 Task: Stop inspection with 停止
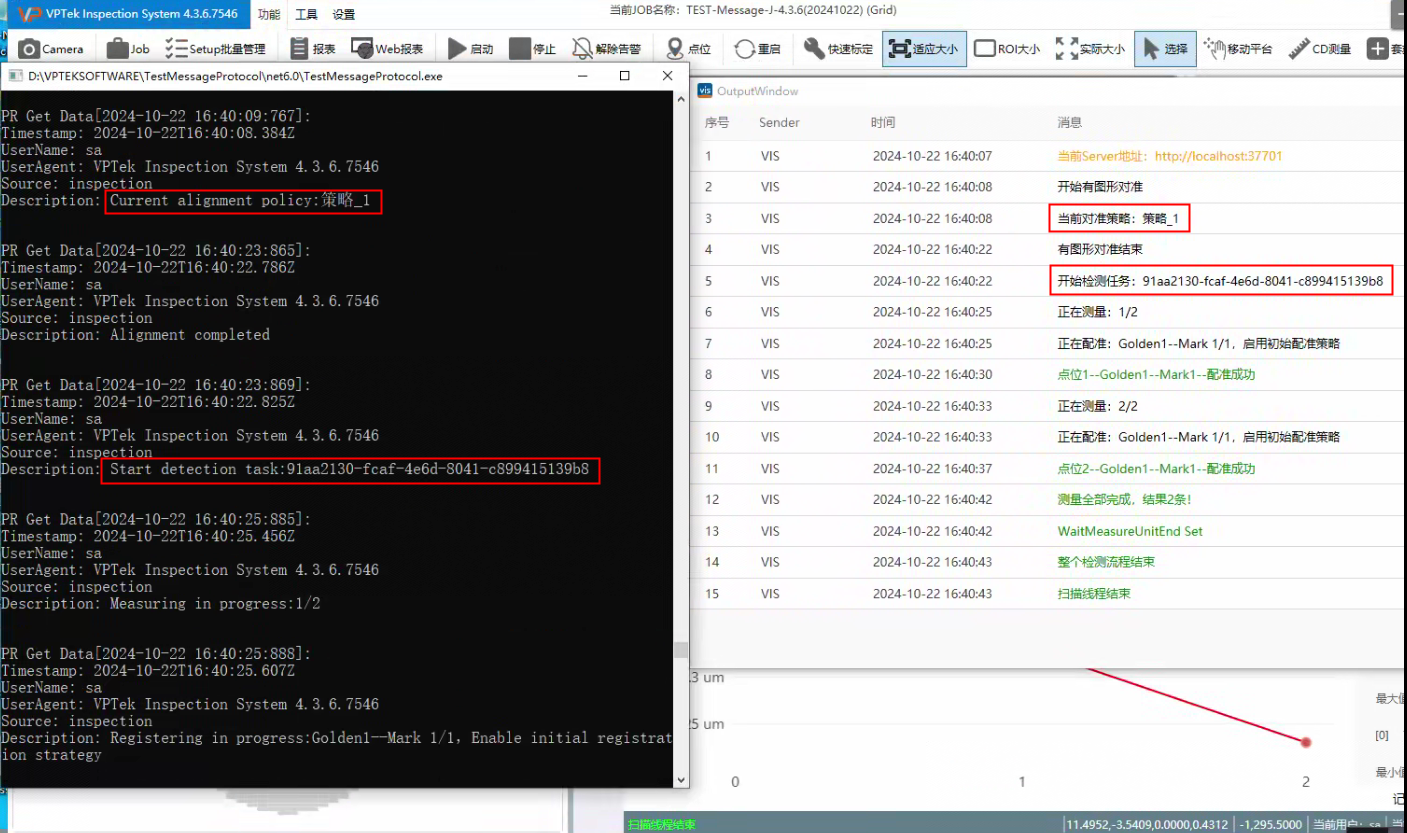(533, 48)
